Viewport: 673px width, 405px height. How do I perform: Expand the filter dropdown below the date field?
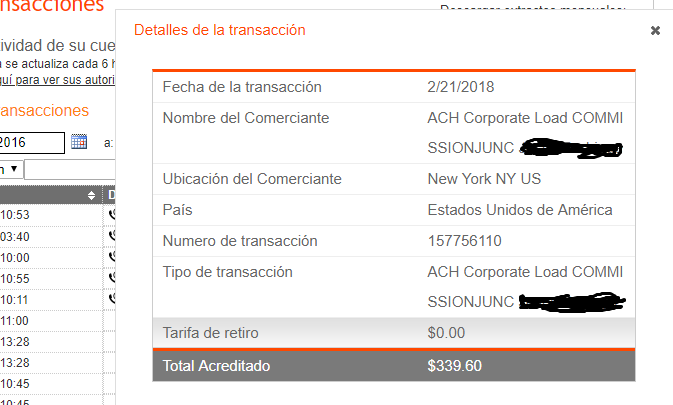pos(10,169)
